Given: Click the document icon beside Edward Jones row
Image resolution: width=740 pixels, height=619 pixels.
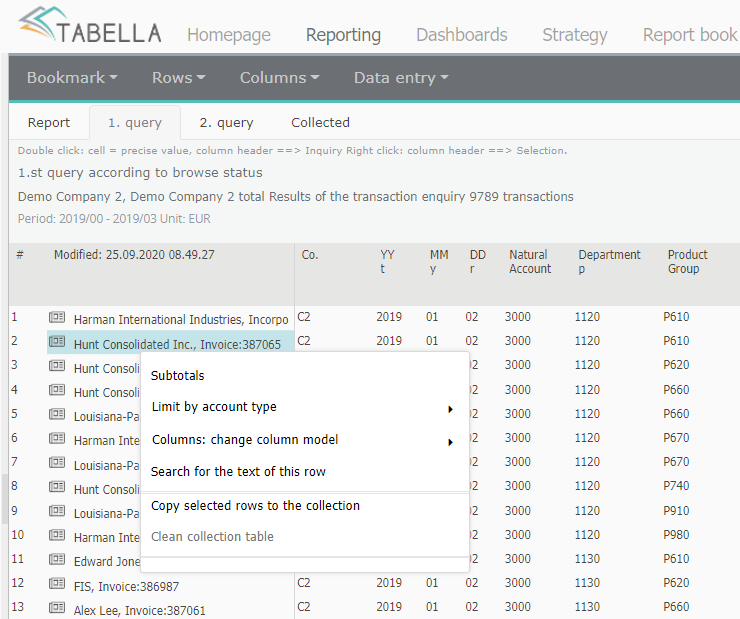Looking at the screenshot, I should pyautogui.click(x=57, y=559).
